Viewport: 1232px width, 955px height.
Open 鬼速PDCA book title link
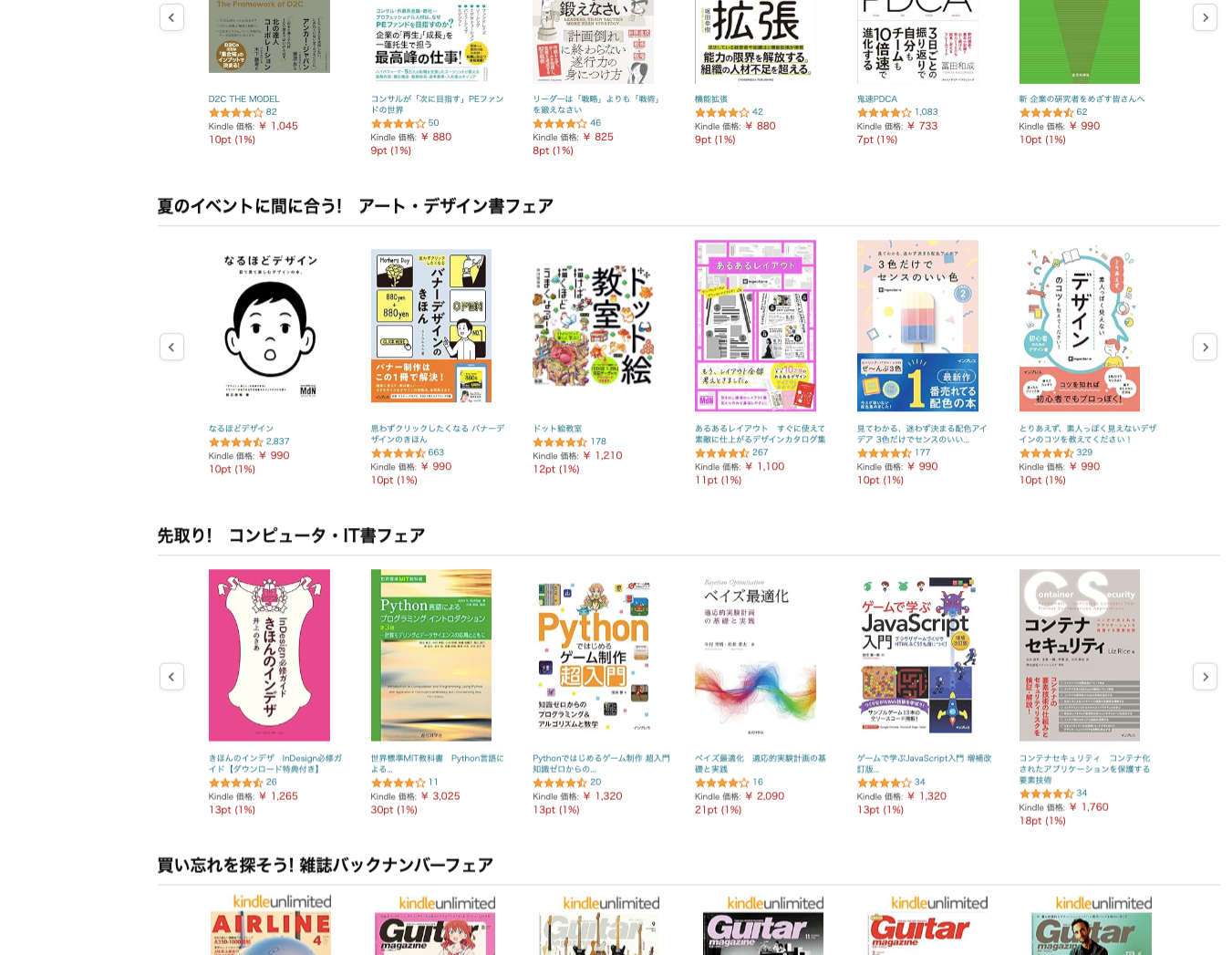[x=876, y=99]
